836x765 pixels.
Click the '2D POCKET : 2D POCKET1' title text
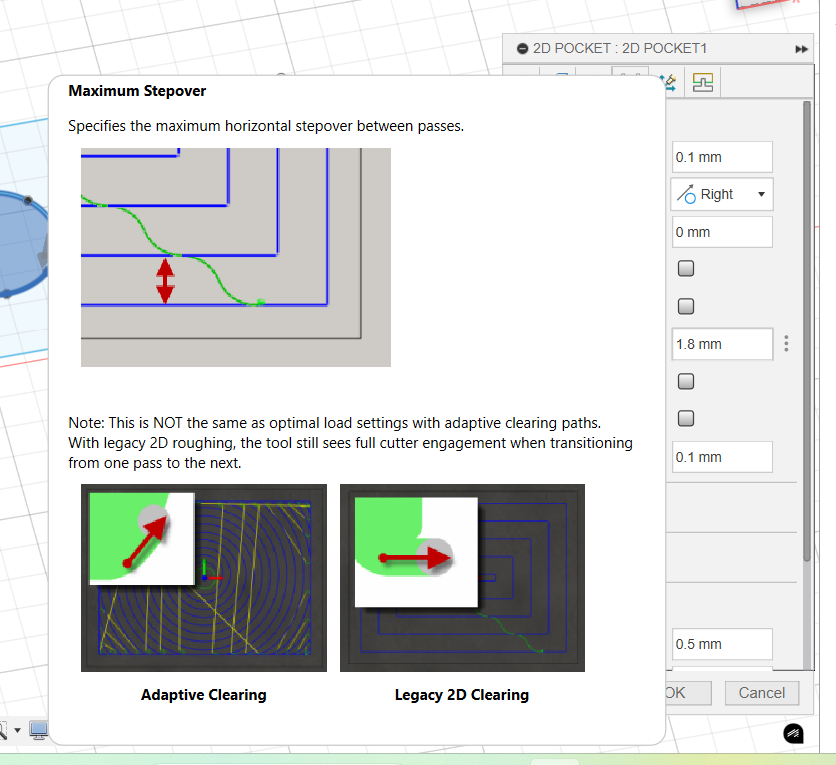[620, 49]
